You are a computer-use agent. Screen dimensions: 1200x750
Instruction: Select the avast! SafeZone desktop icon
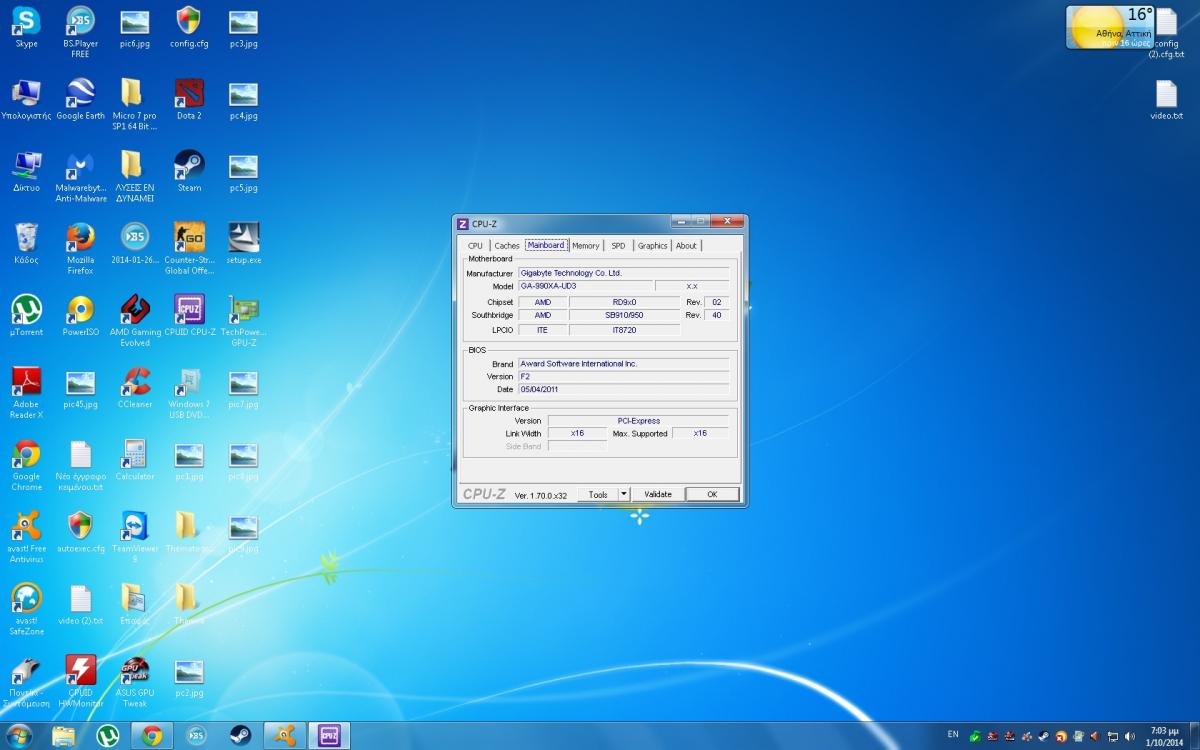click(x=26, y=609)
